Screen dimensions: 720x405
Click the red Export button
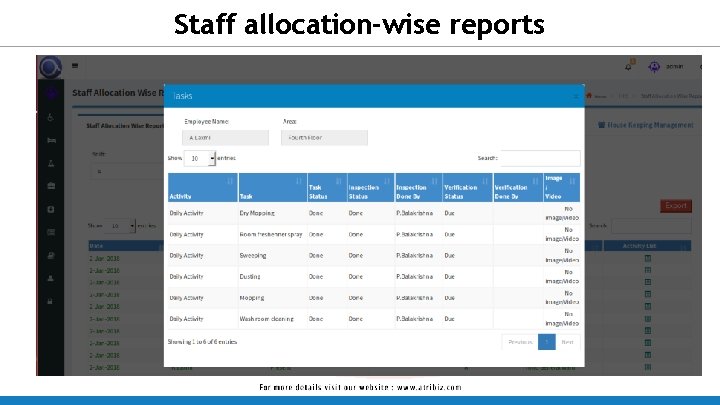(x=676, y=206)
